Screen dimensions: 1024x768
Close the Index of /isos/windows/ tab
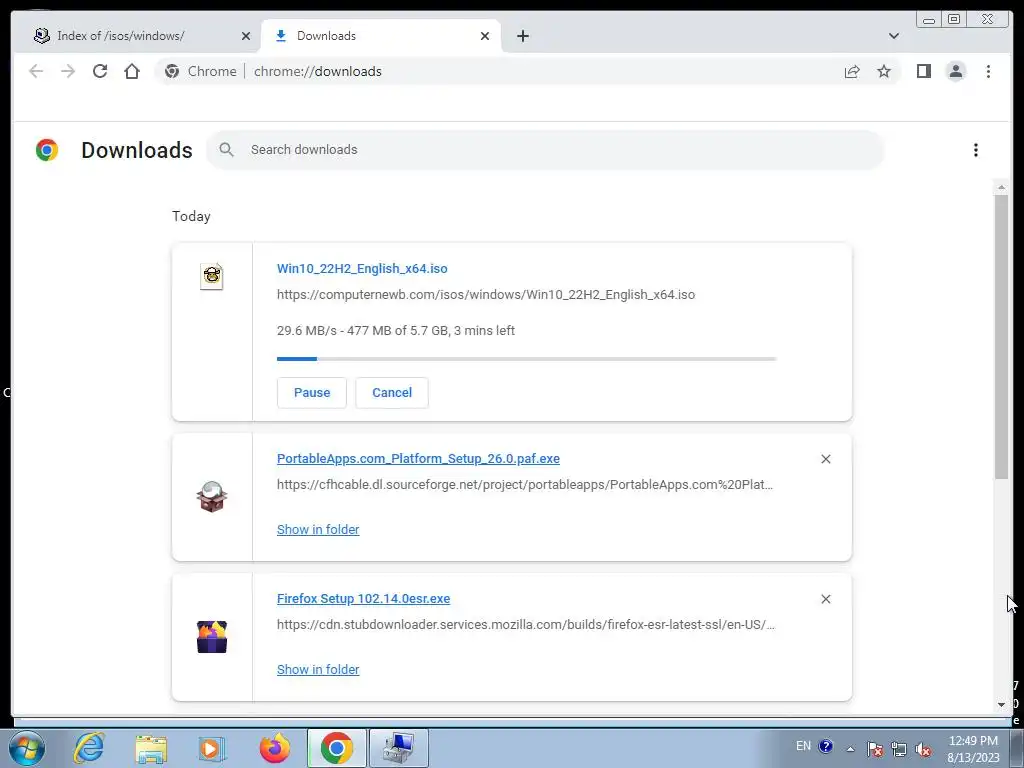point(246,36)
